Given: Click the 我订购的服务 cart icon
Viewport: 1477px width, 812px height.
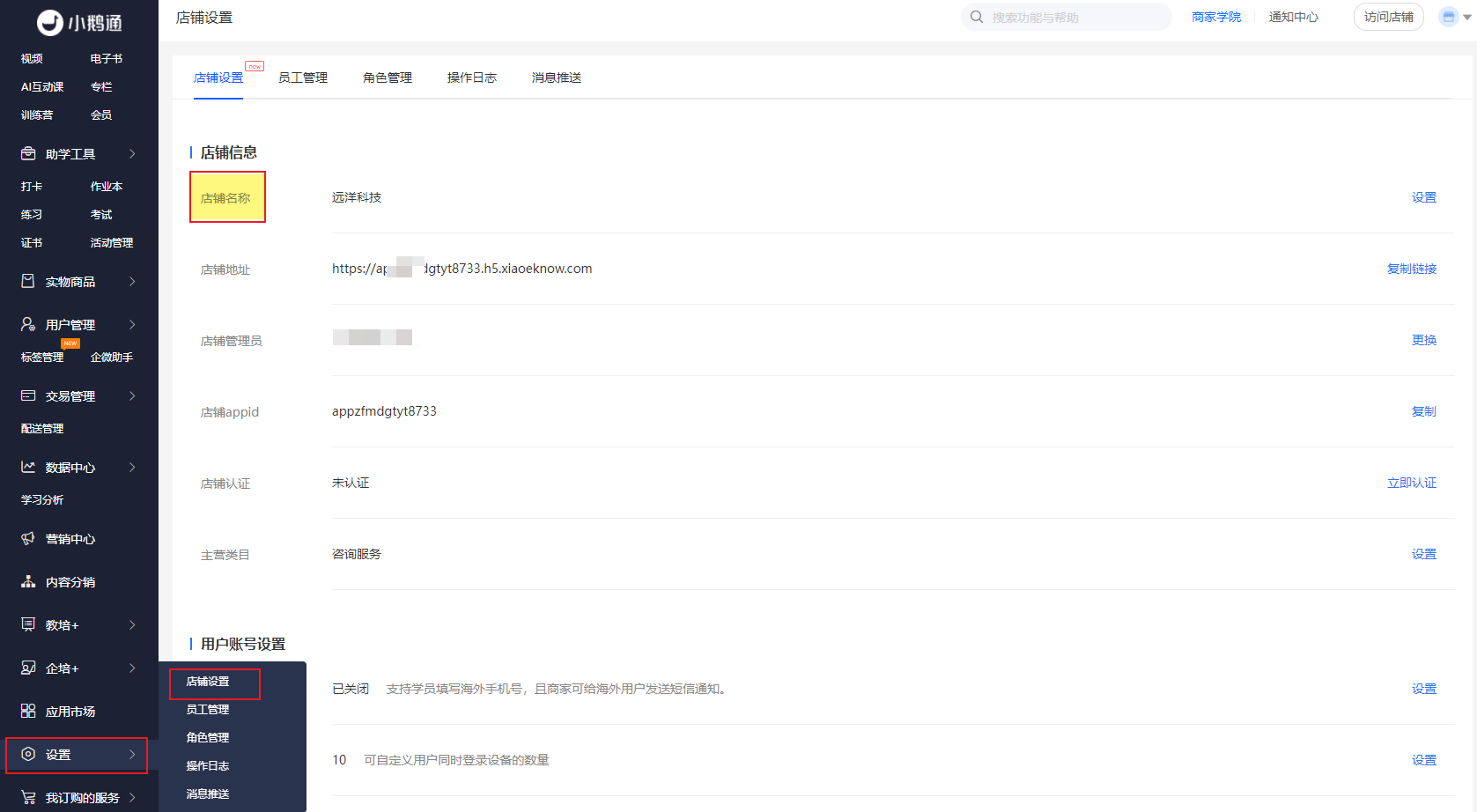Looking at the screenshot, I should tap(28, 797).
